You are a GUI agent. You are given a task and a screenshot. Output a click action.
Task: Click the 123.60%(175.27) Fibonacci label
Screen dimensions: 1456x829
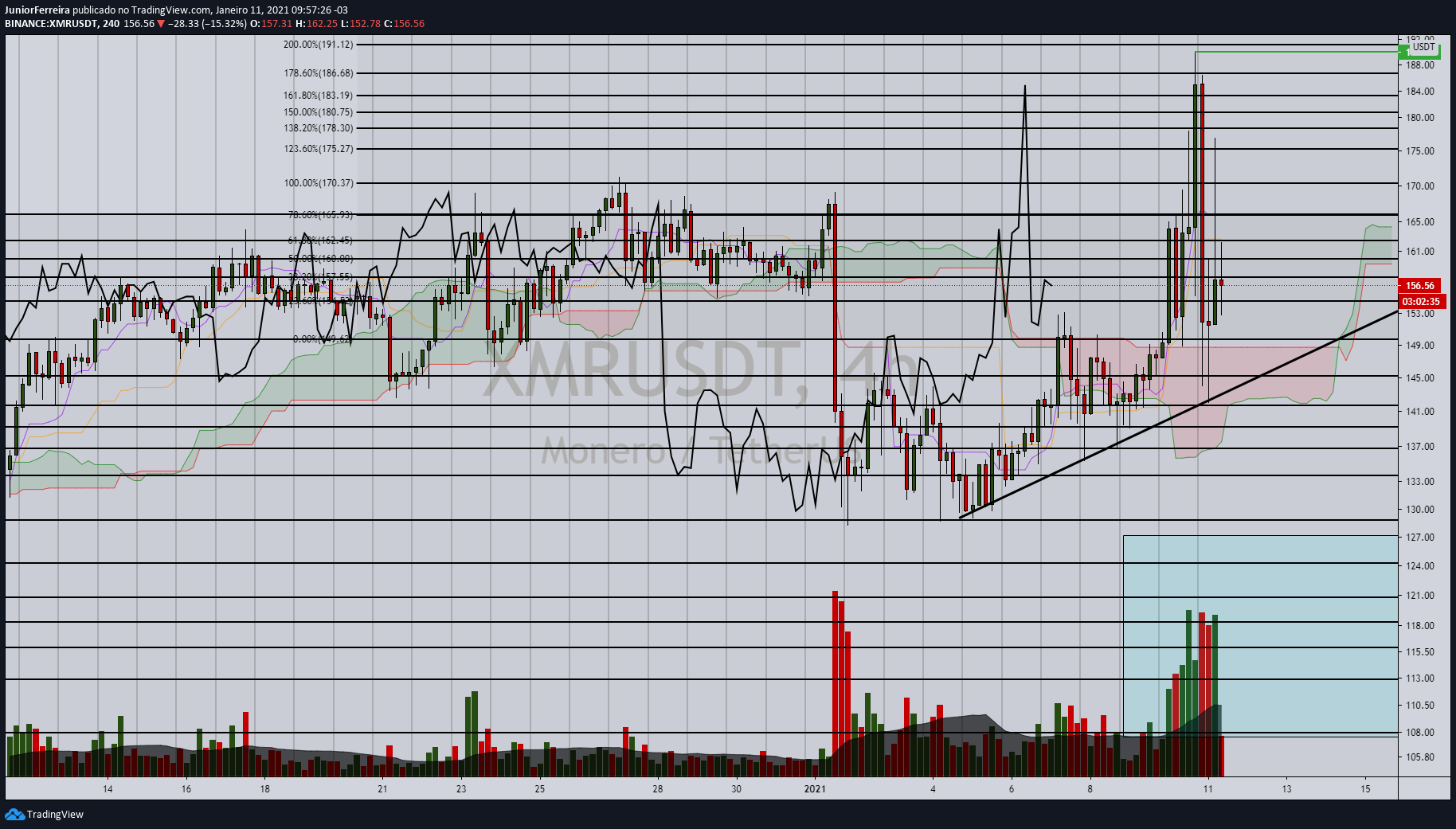click(318, 149)
